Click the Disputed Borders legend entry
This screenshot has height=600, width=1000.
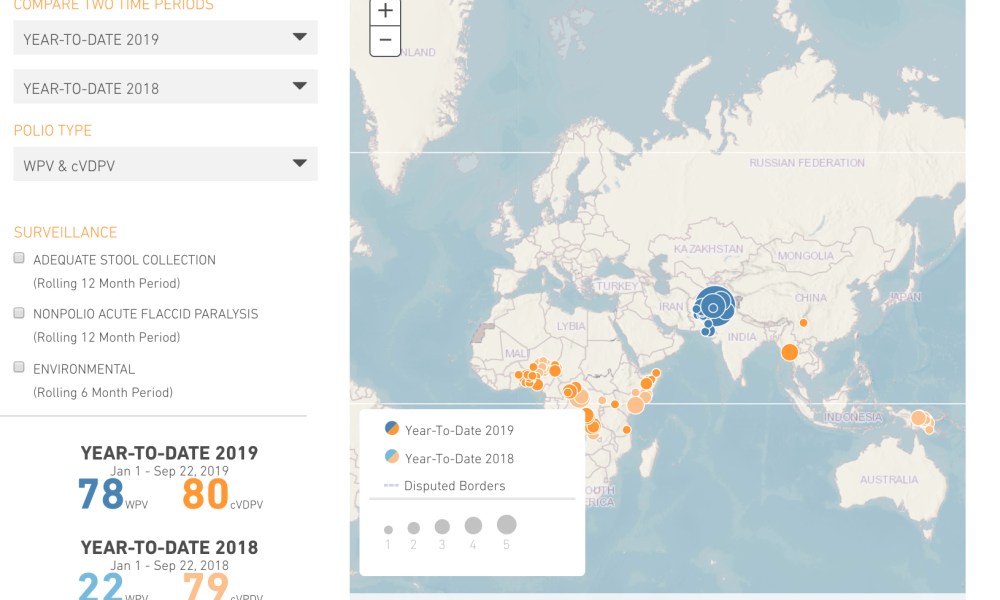tap(454, 486)
